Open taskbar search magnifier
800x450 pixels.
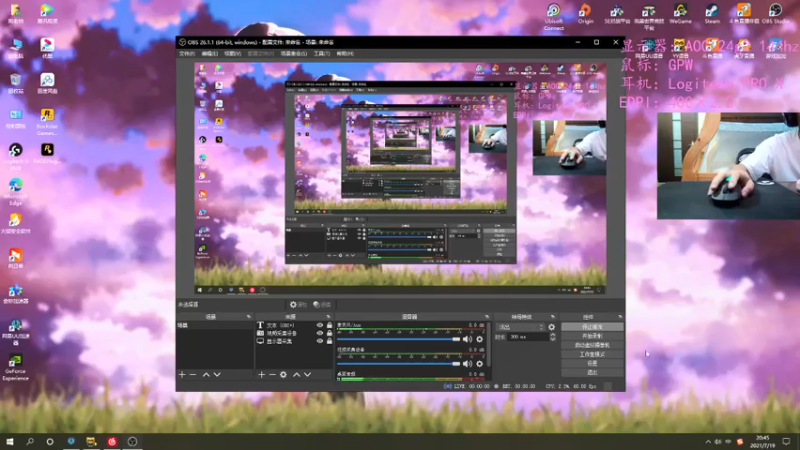(x=30, y=442)
